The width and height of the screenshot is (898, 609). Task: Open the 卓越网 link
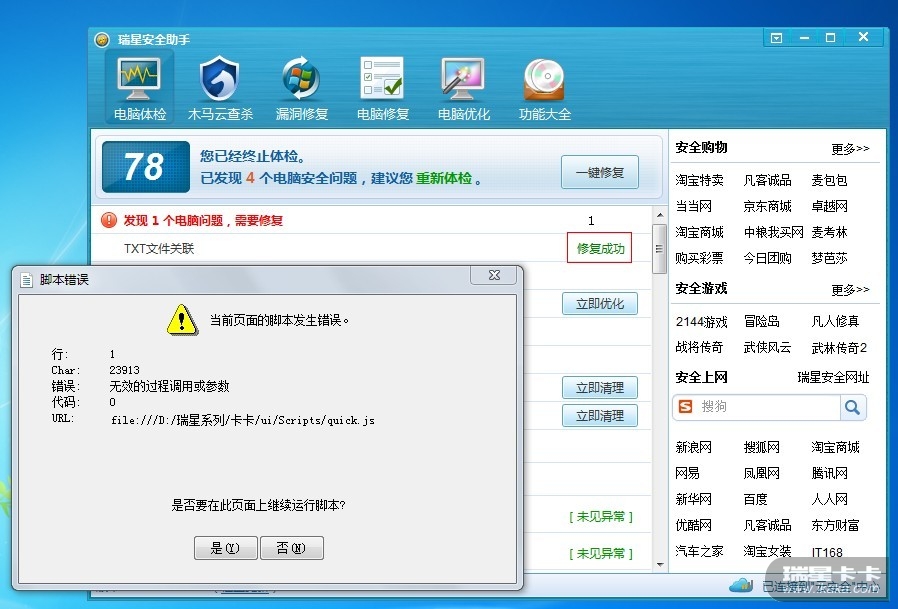click(x=829, y=206)
